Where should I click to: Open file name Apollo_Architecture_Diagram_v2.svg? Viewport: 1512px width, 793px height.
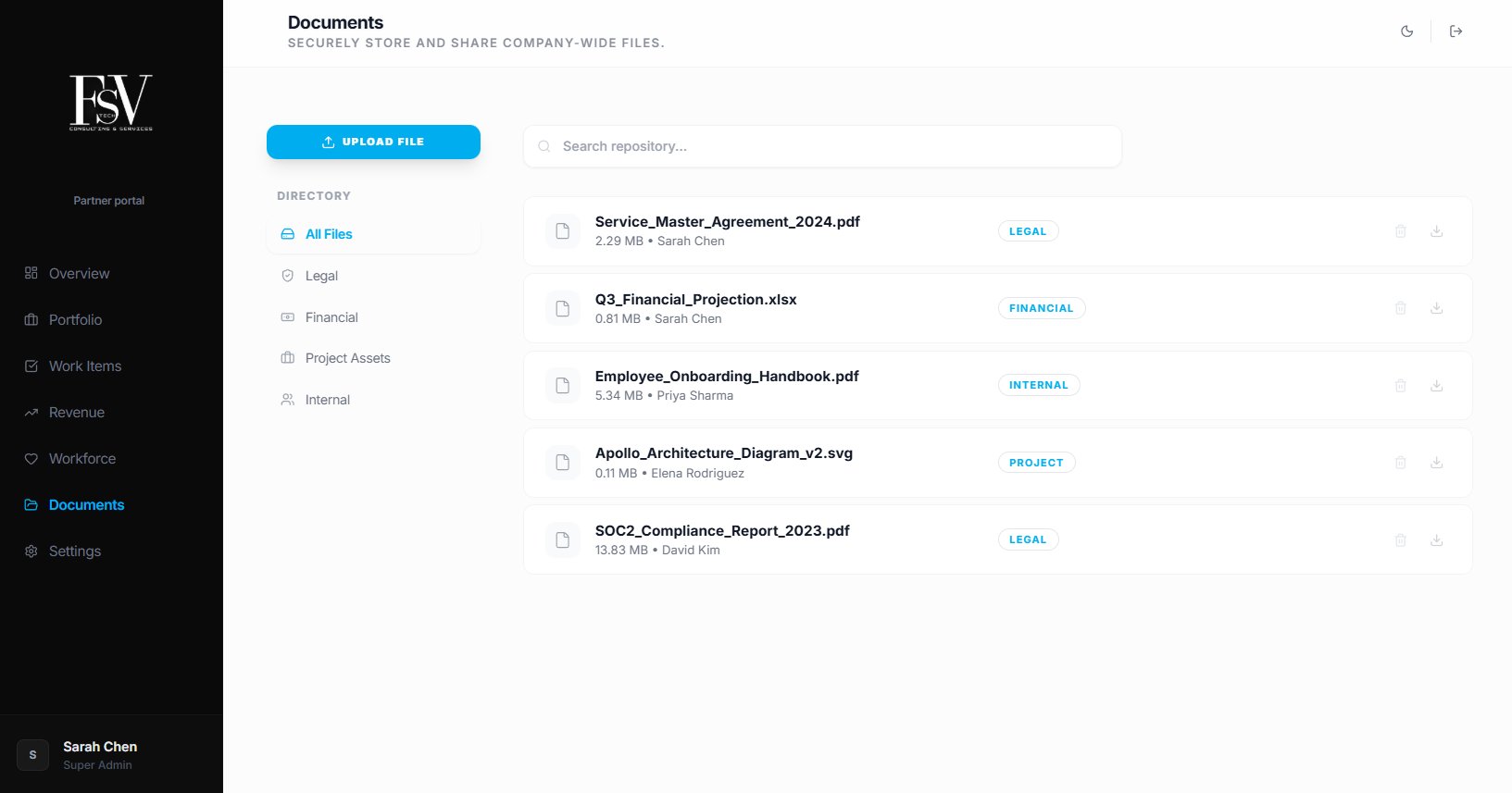[723, 453]
